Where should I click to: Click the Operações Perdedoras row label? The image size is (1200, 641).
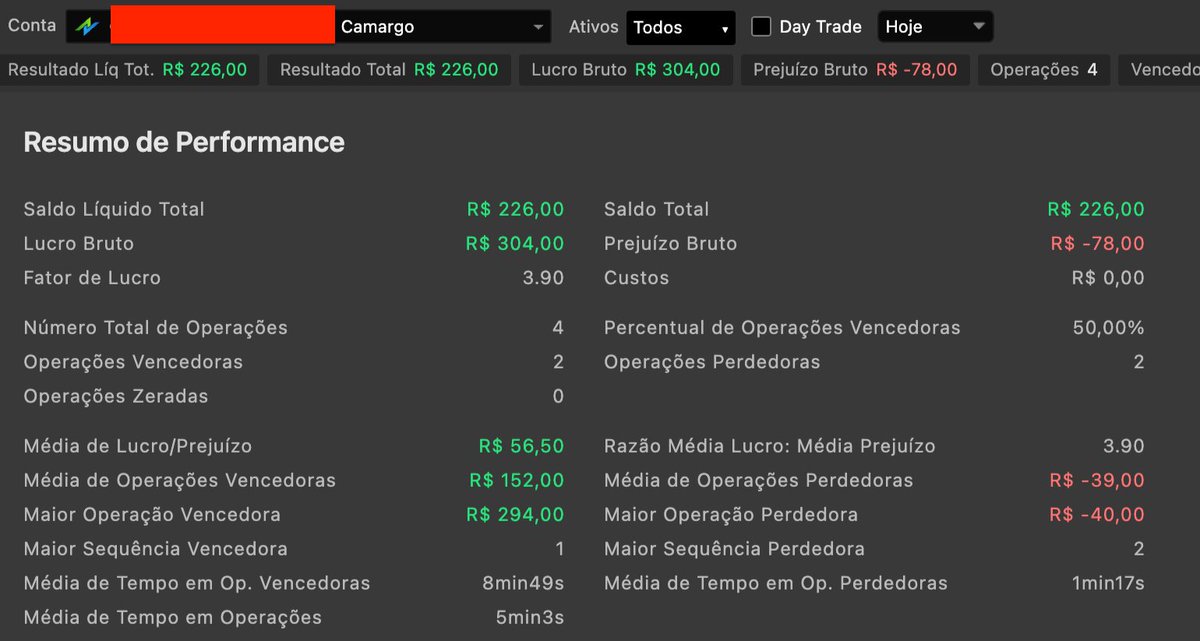tap(712, 362)
